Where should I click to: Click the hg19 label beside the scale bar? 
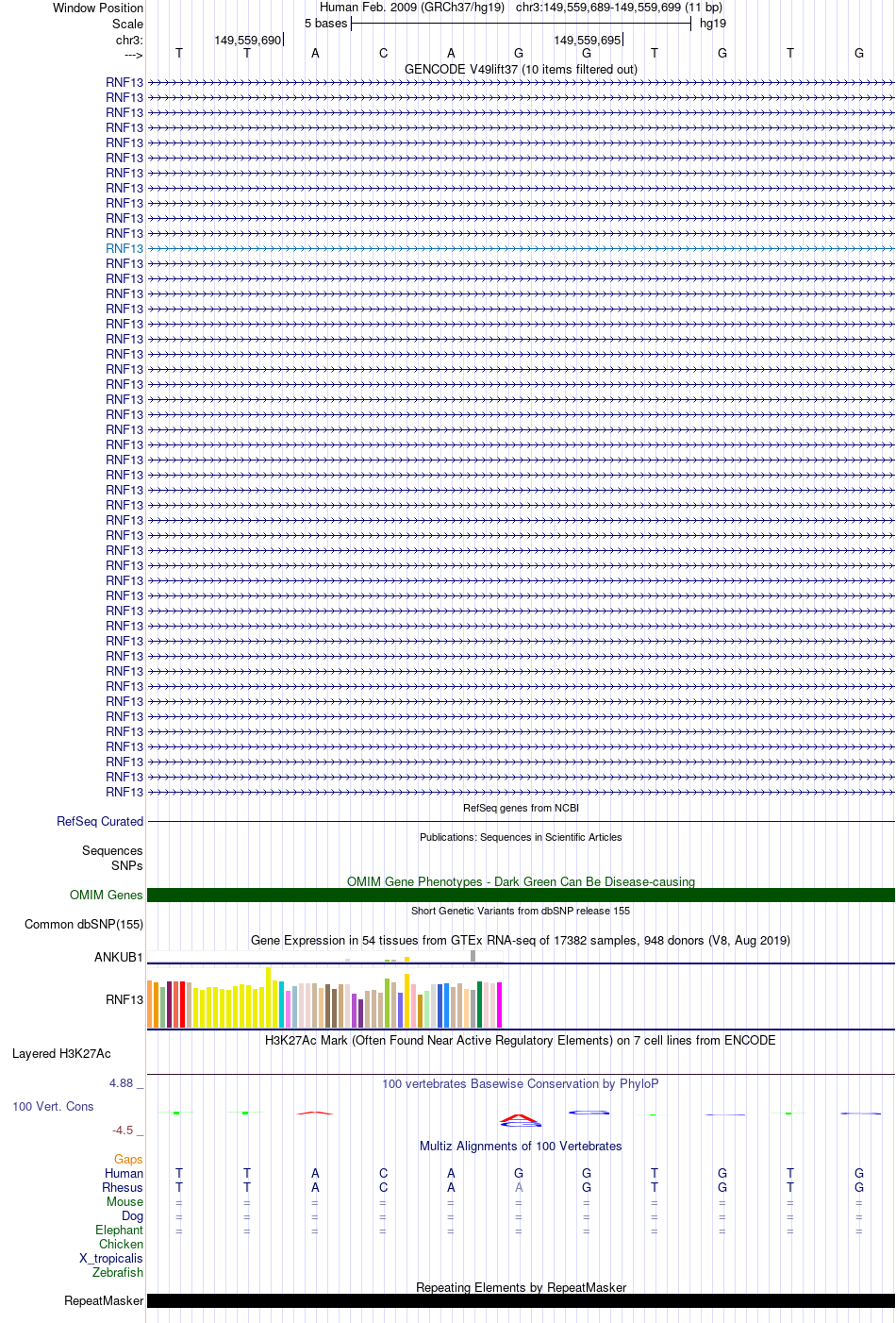pyautogui.click(x=713, y=23)
